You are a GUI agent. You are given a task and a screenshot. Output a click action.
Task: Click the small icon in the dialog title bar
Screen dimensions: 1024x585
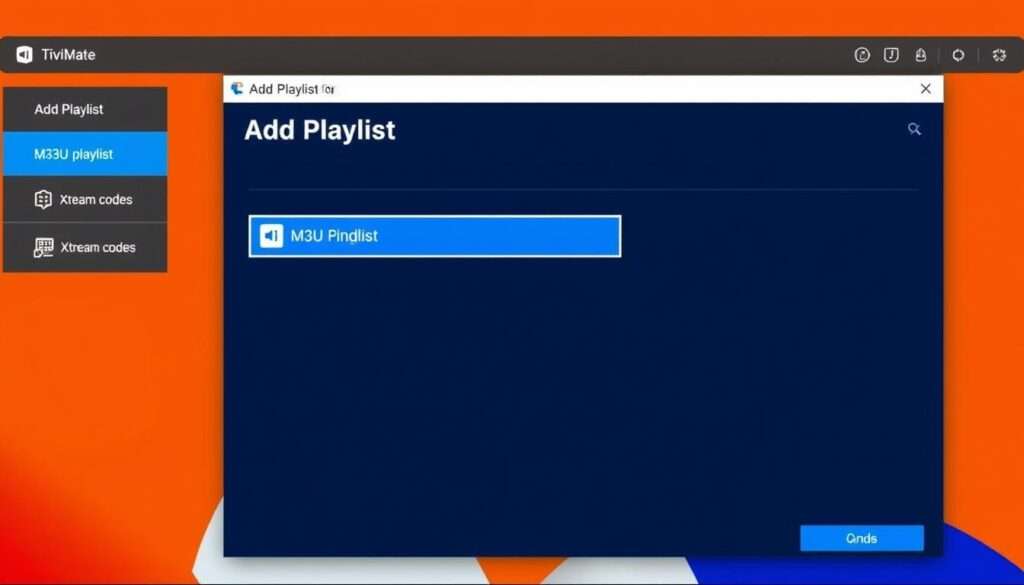pos(237,89)
